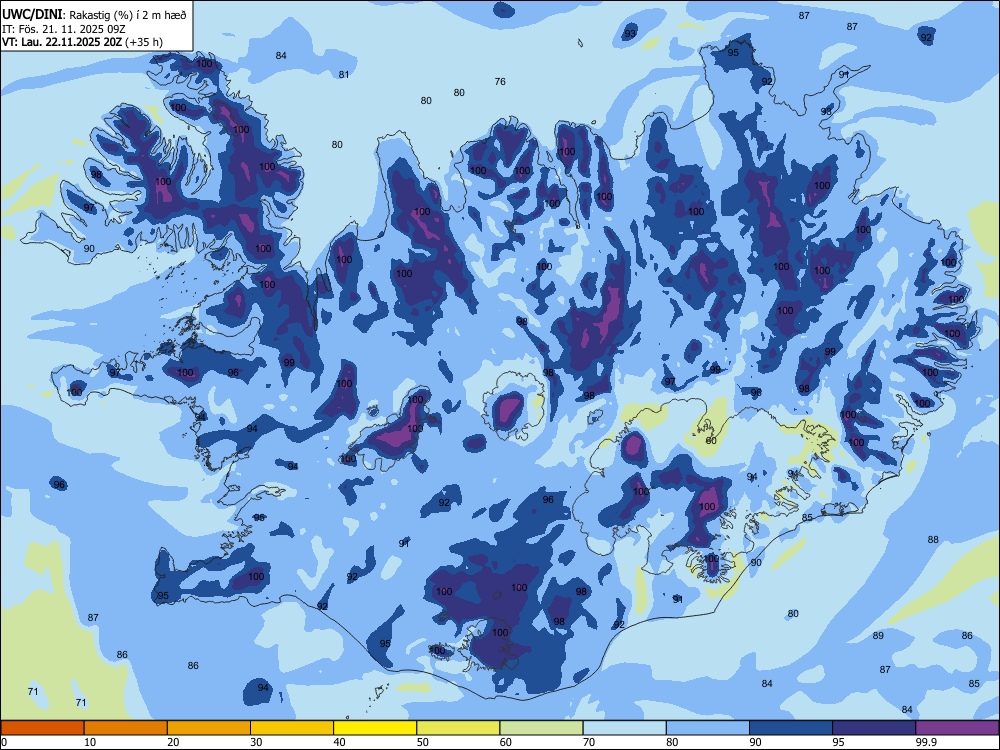Click the light green 60–70 legend swatch
Image resolution: width=1000 pixels, height=750 pixels.
click(x=541, y=728)
